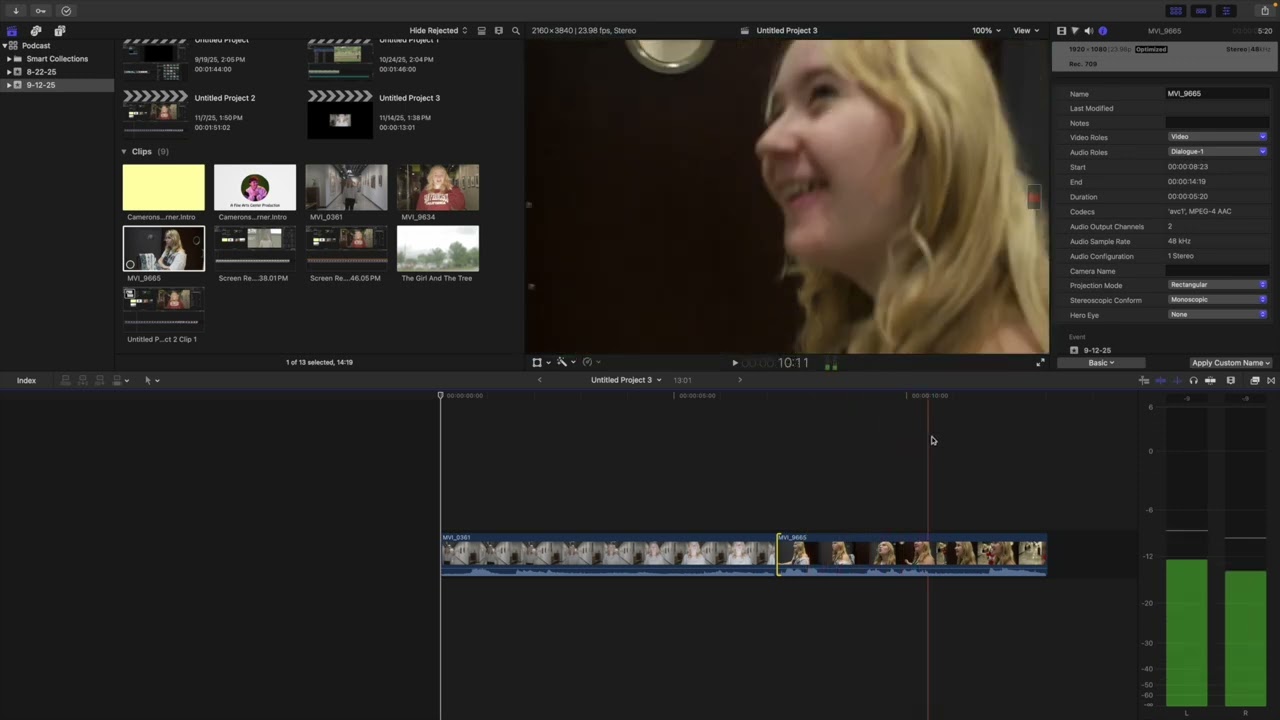Toggle clip appearance filmstrip/list icon
The width and height of the screenshot is (1280, 720).
tap(481, 31)
